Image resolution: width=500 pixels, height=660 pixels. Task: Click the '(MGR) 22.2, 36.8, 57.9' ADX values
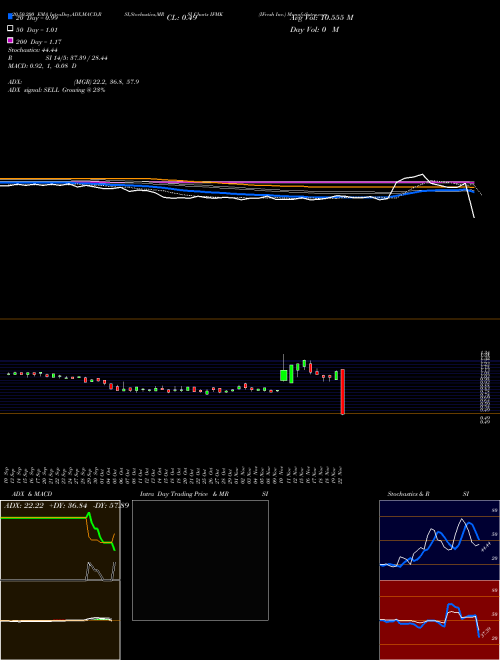pos(106,82)
